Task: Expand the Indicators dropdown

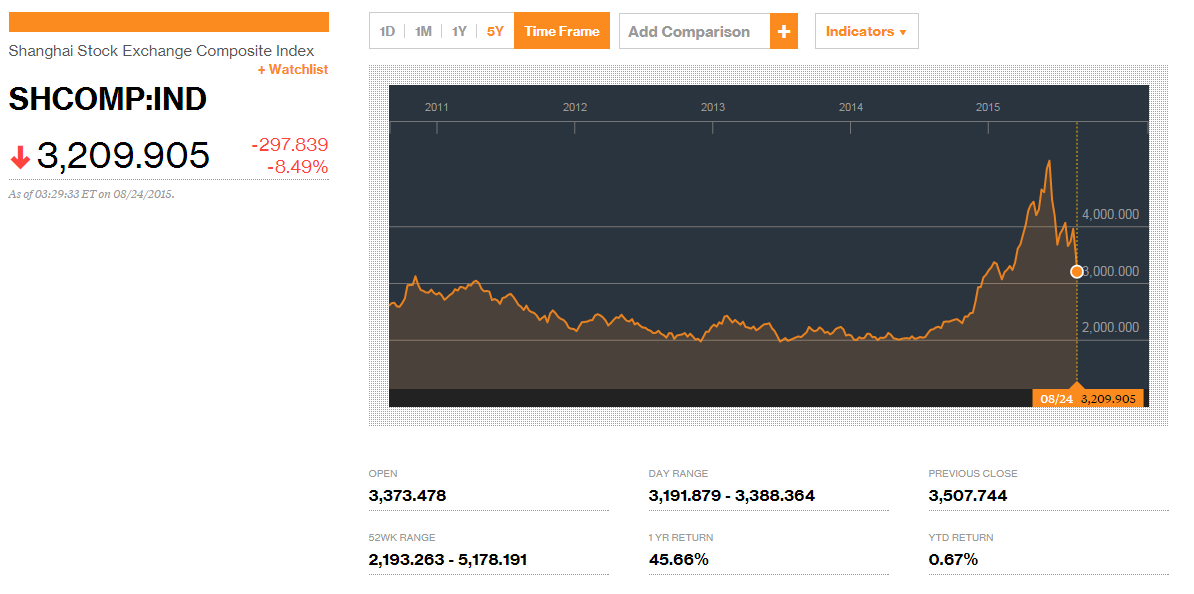Action: click(867, 31)
